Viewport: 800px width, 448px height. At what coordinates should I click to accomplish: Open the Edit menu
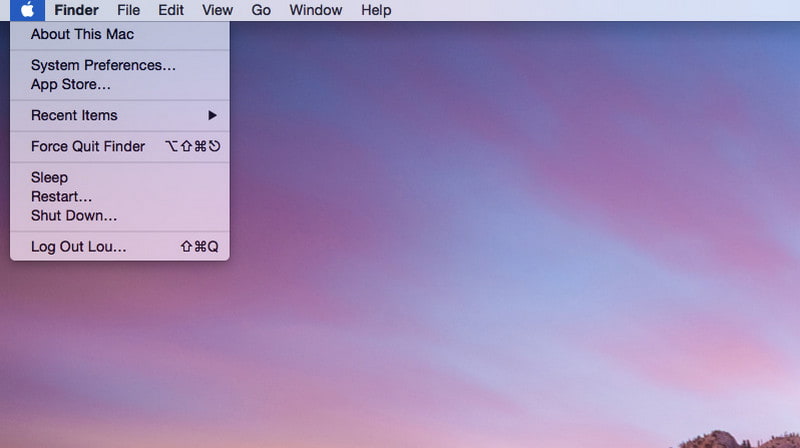[171, 10]
